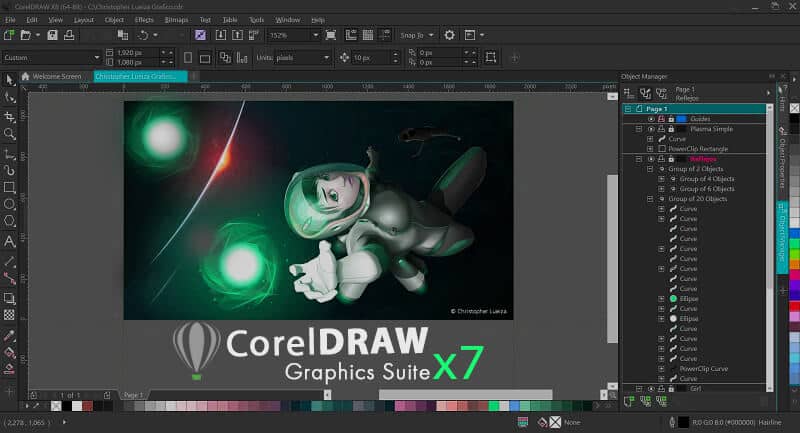800x433 pixels.
Task: Open the Effects menu
Action: click(x=144, y=20)
